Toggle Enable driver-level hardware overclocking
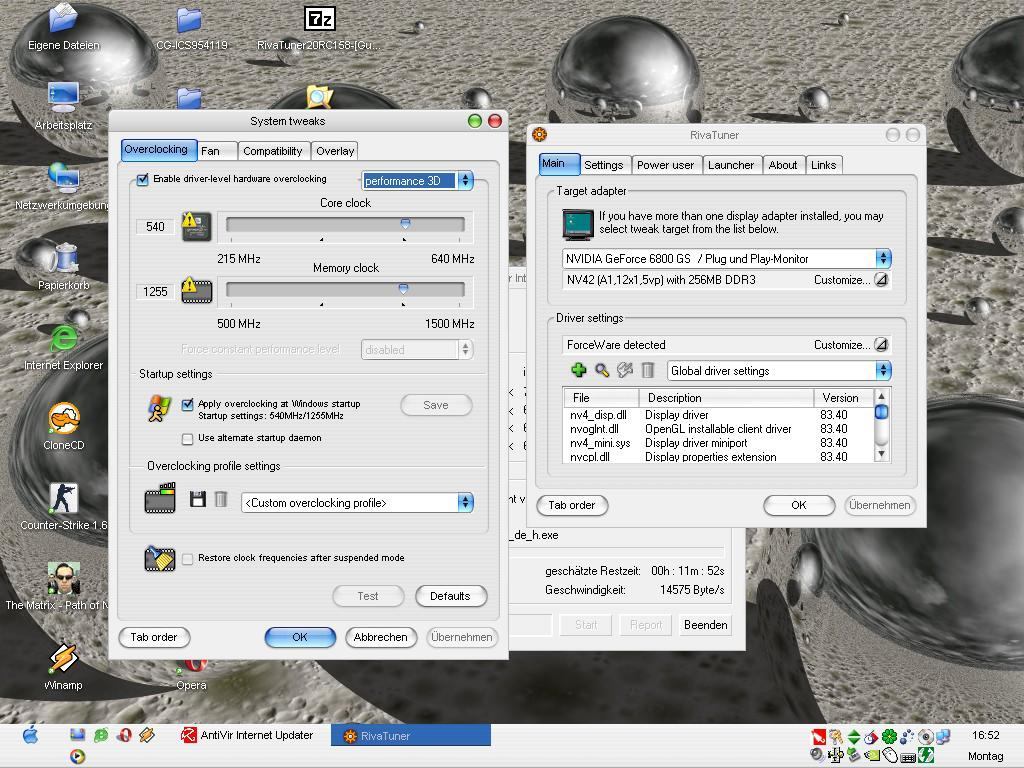The height and width of the screenshot is (768, 1024). pyautogui.click(x=143, y=180)
